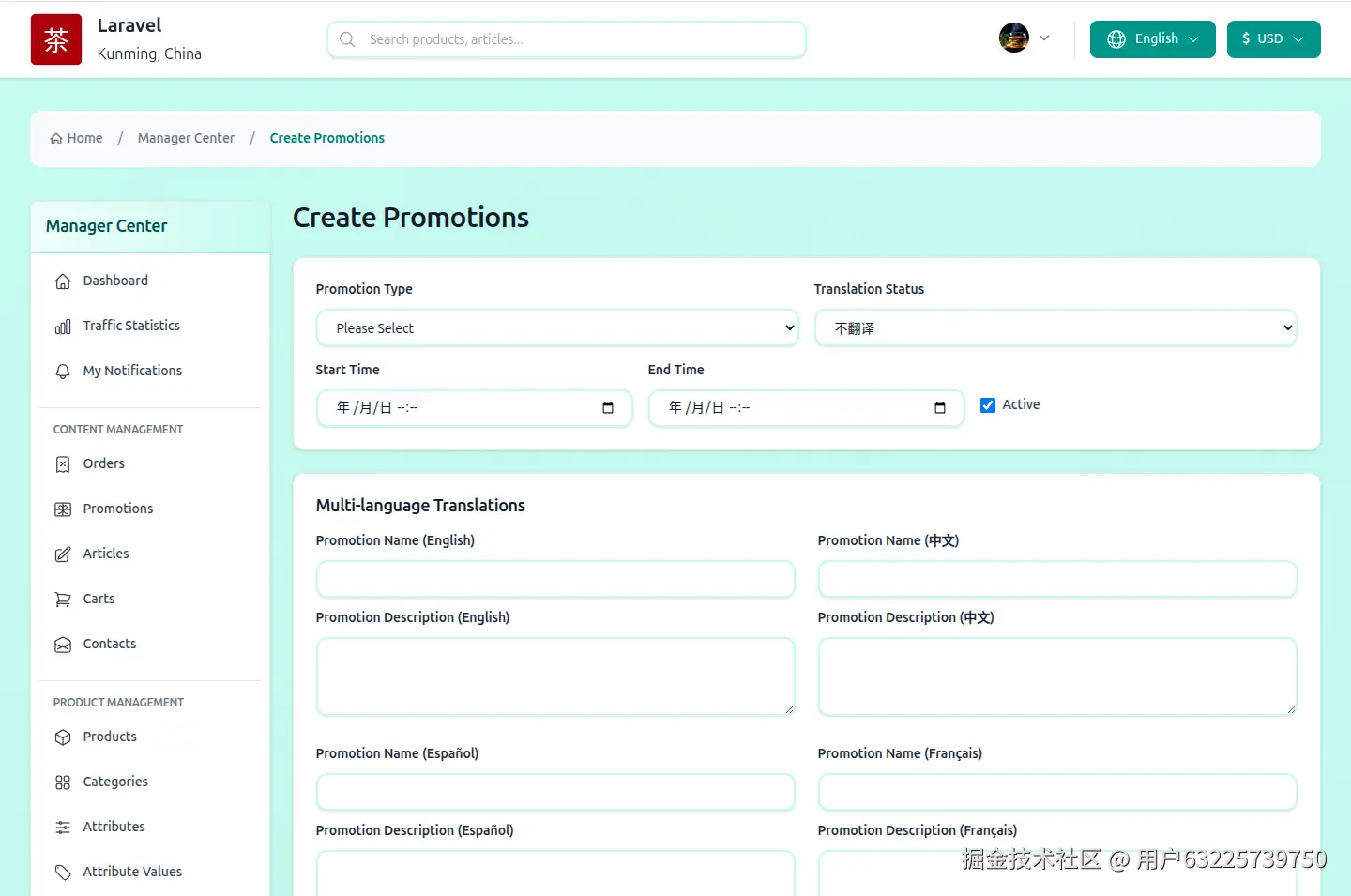The height and width of the screenshot is (896, 1351).
Task: Focus Promotion Description (Español) textarea
Action: (555, 873)
